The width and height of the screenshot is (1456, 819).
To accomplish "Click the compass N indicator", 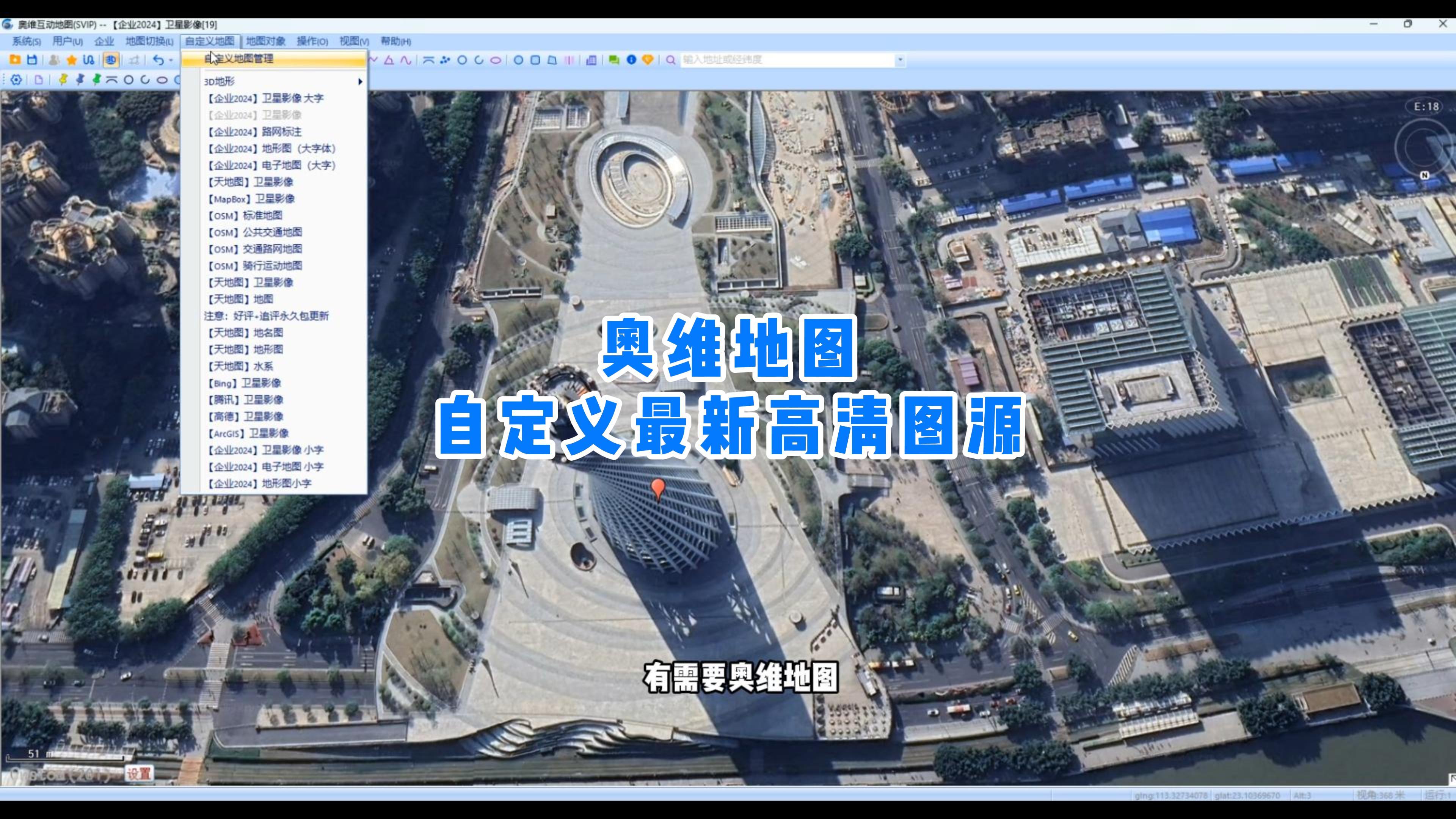I will (1425, 175).
